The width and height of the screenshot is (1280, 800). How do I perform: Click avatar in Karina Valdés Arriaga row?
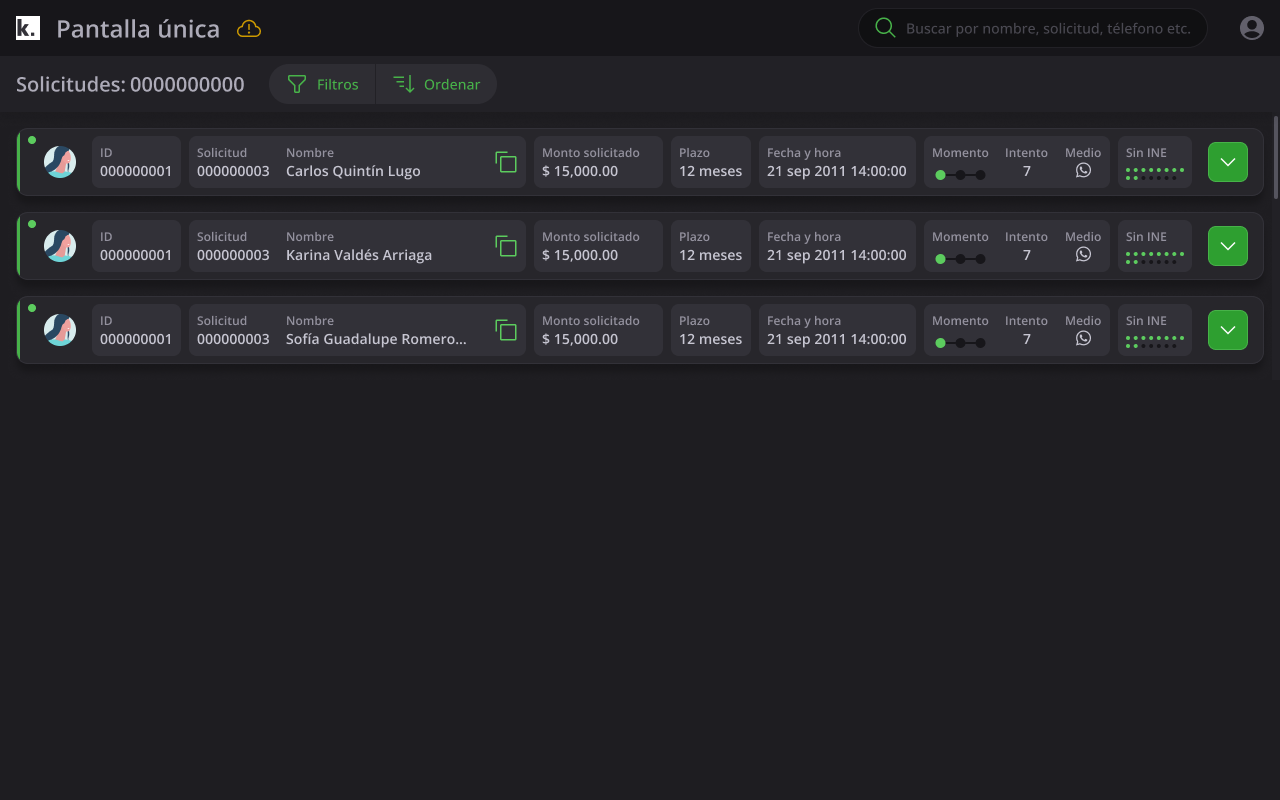60,246
